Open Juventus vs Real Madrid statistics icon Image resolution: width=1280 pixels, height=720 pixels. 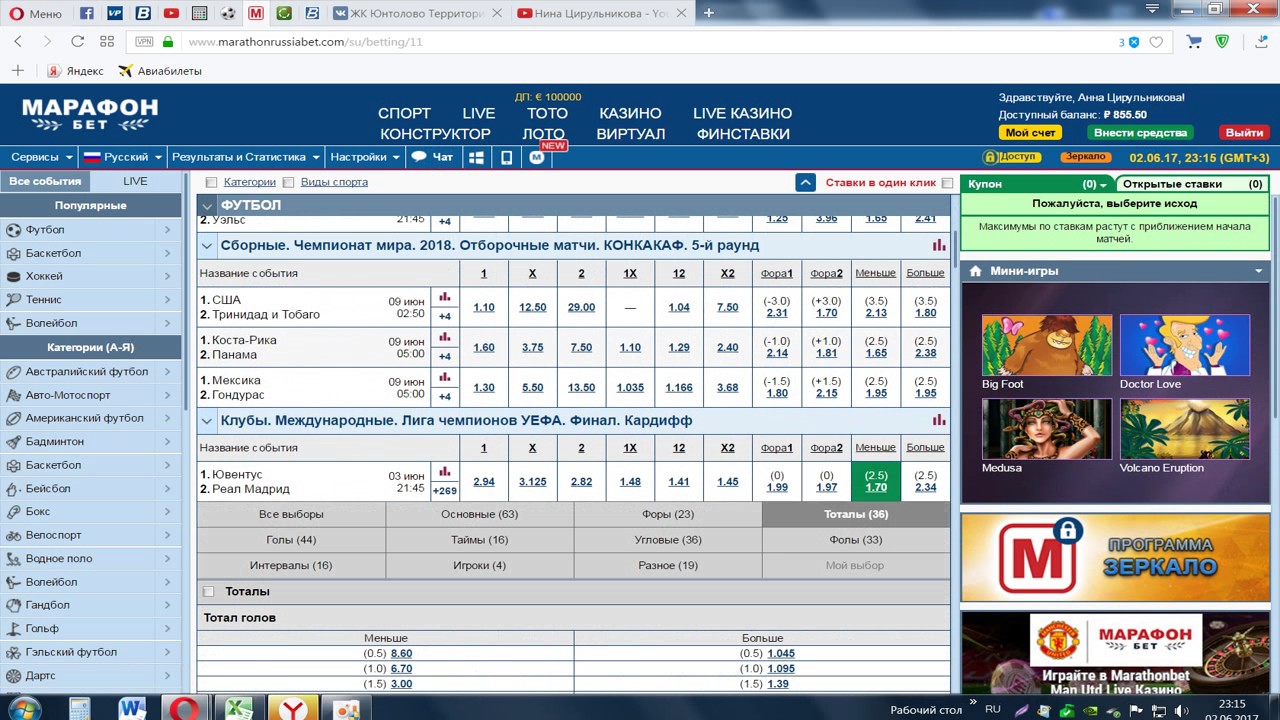[x=445, y=471]
